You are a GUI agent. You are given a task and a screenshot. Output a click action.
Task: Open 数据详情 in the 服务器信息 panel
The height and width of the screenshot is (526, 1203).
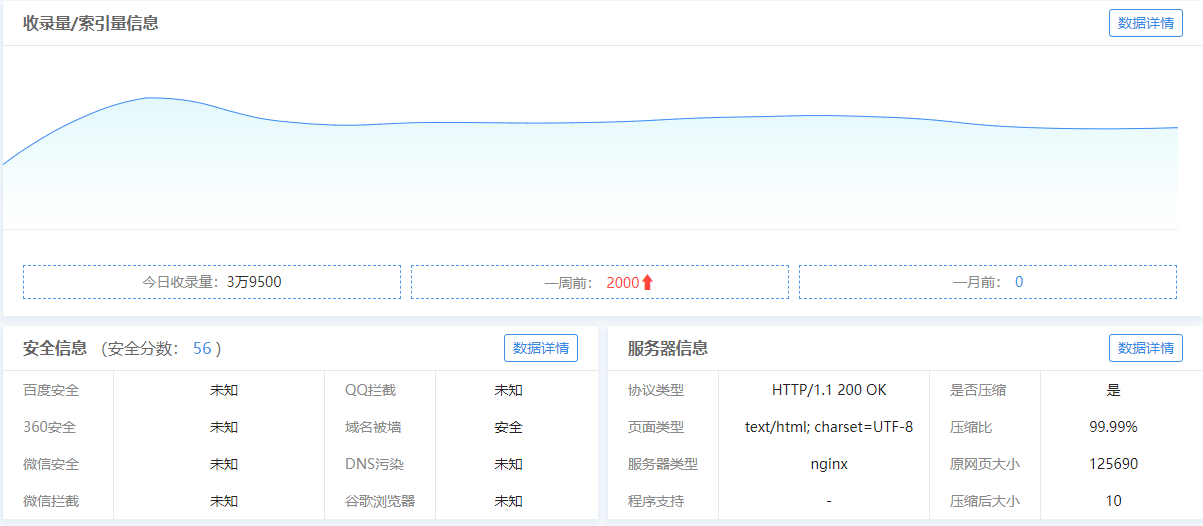[1145, 348]
